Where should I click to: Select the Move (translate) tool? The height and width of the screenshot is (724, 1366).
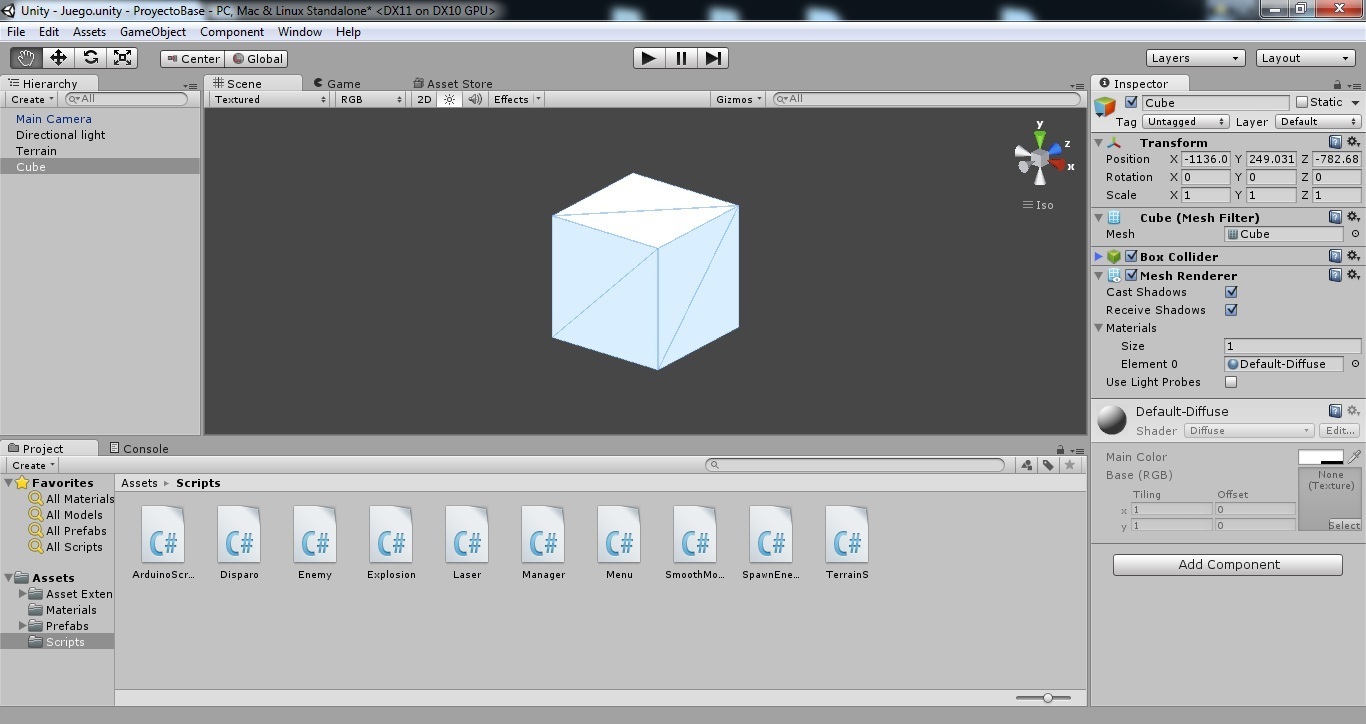58,58
